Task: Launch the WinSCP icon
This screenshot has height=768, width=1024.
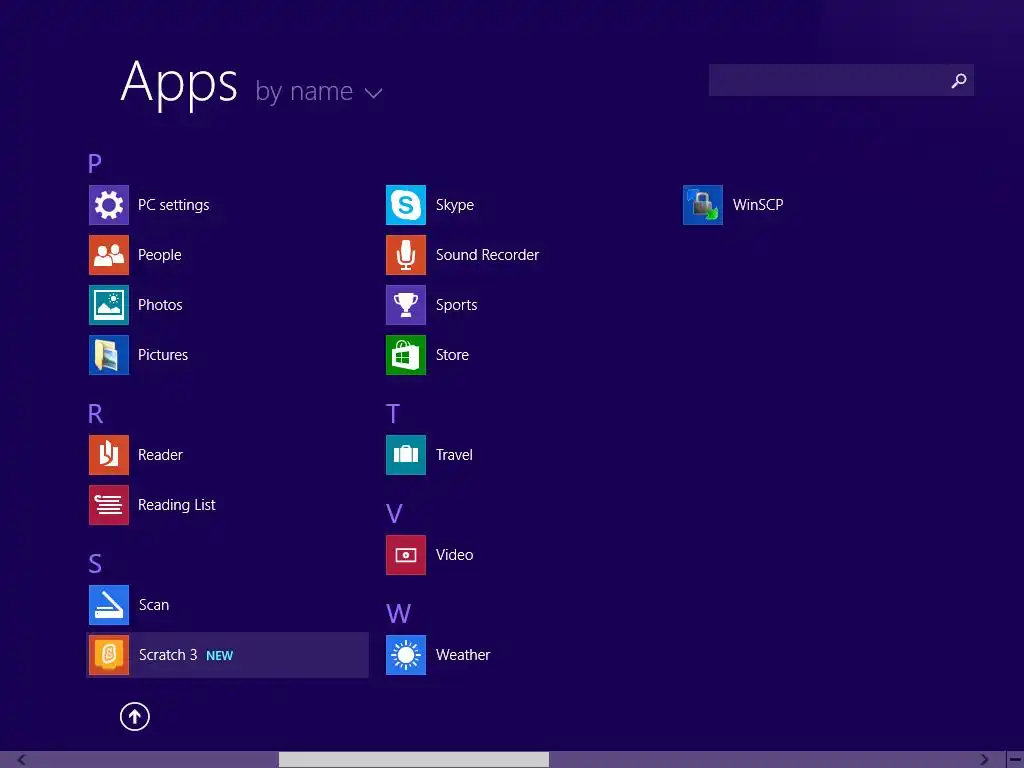Action: click(x=703, y=205)
